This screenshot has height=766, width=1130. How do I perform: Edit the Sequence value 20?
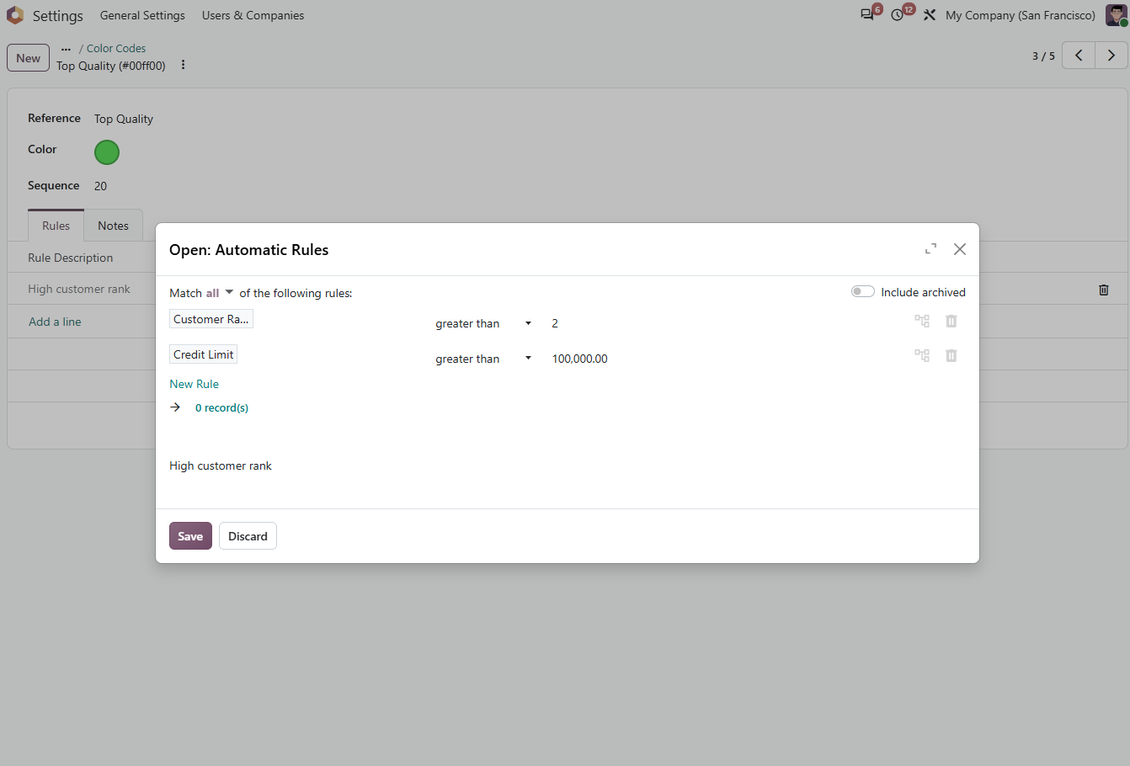100,186
